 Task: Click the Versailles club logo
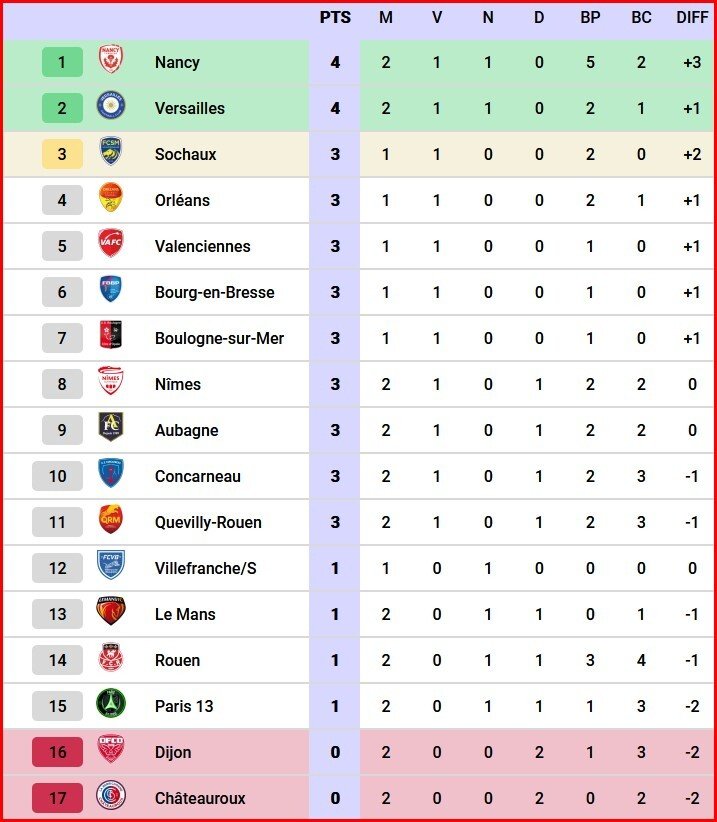coord(111,105)
